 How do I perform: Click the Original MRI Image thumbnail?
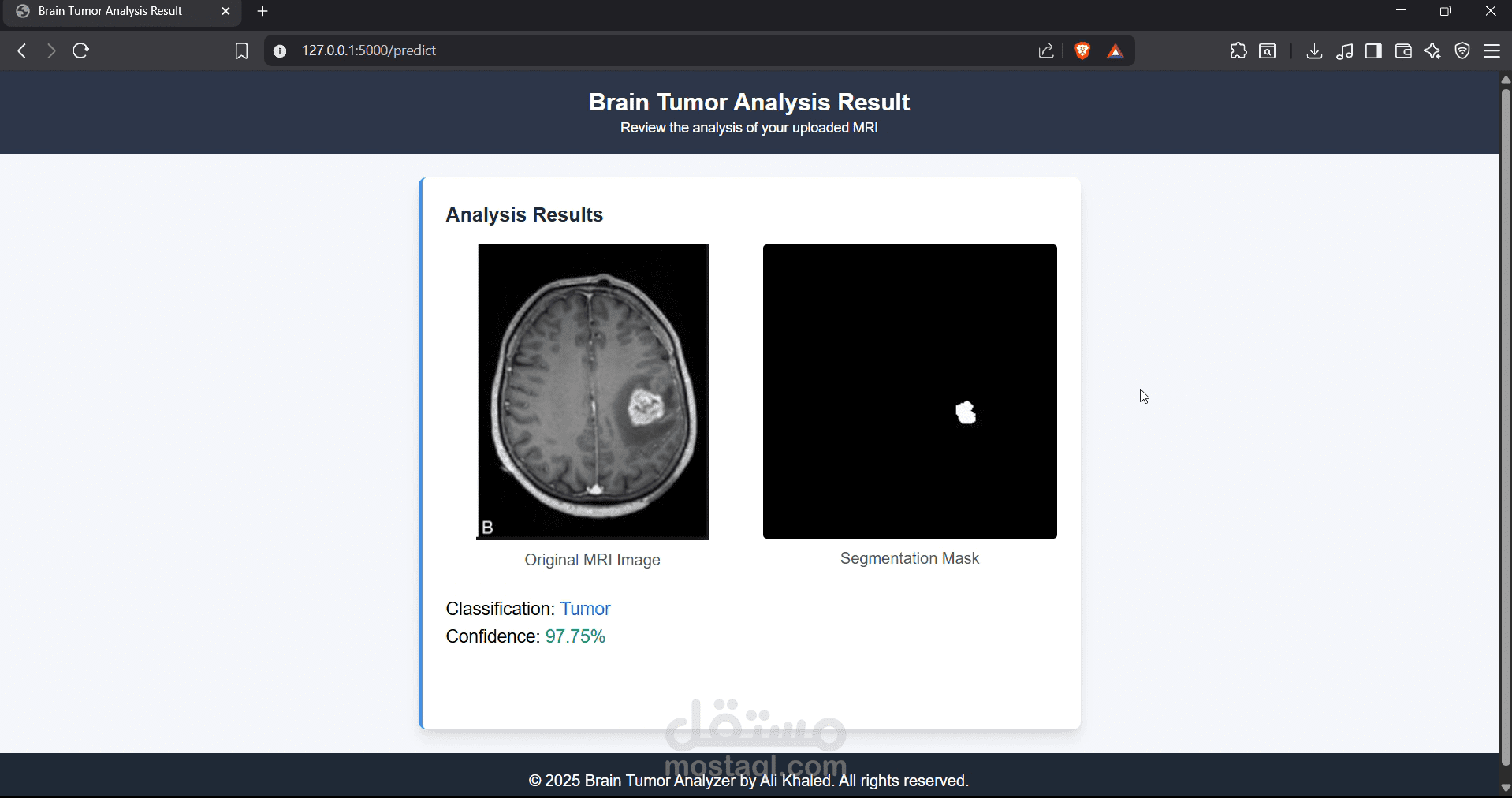(593, 391)
